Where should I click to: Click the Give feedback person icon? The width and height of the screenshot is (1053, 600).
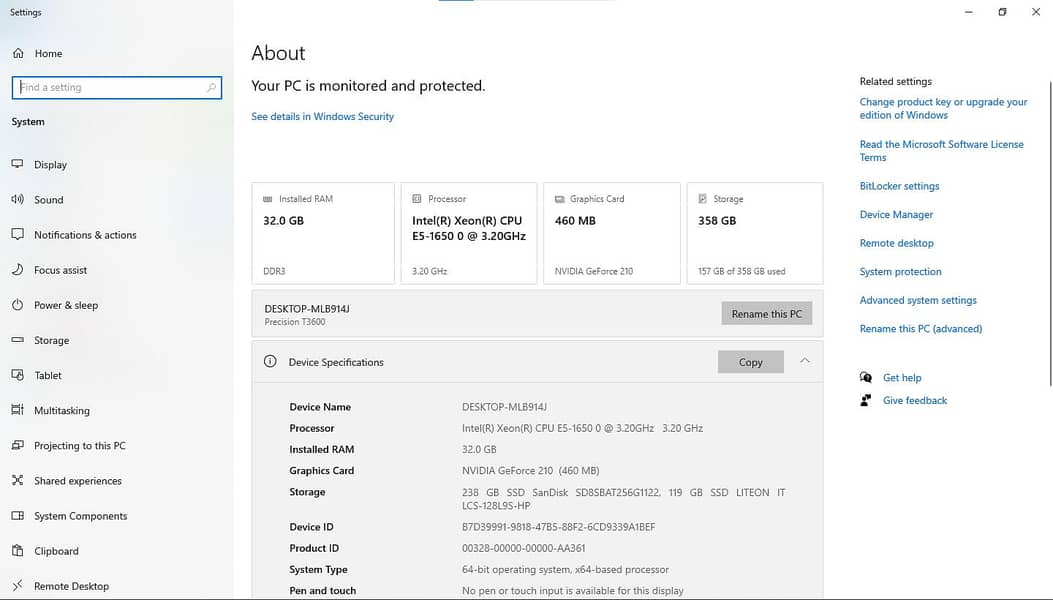point(866,400)
